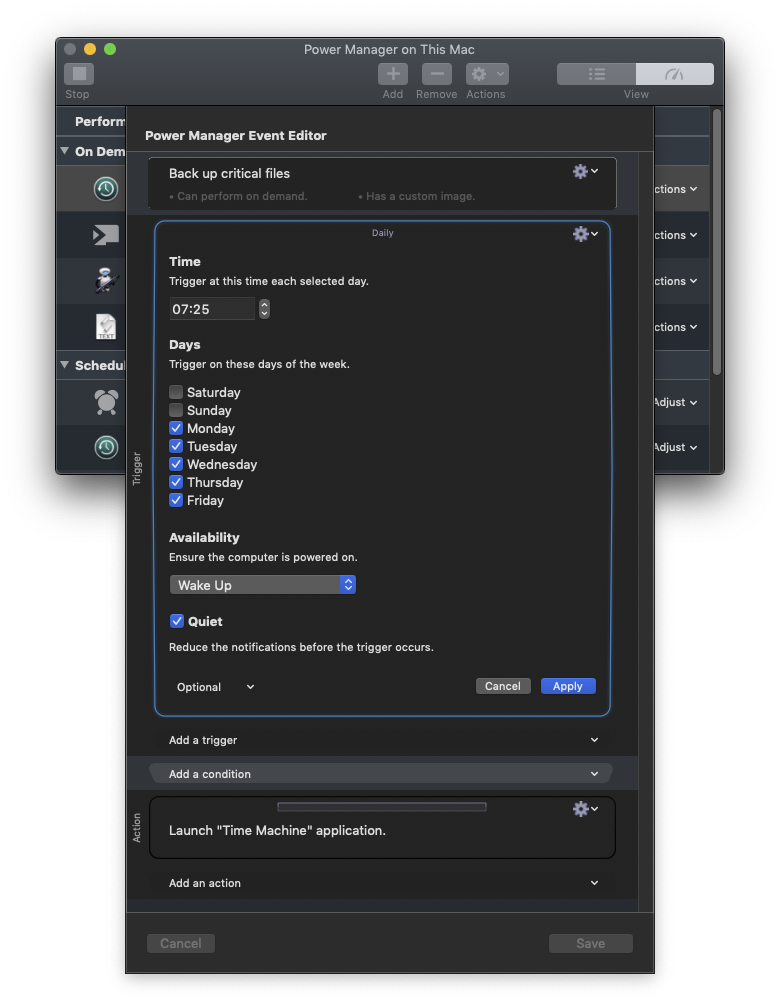Screen dimensions: 780x1000
Task: Open gear menu for Back up critical files
Action: click(585, 171)
